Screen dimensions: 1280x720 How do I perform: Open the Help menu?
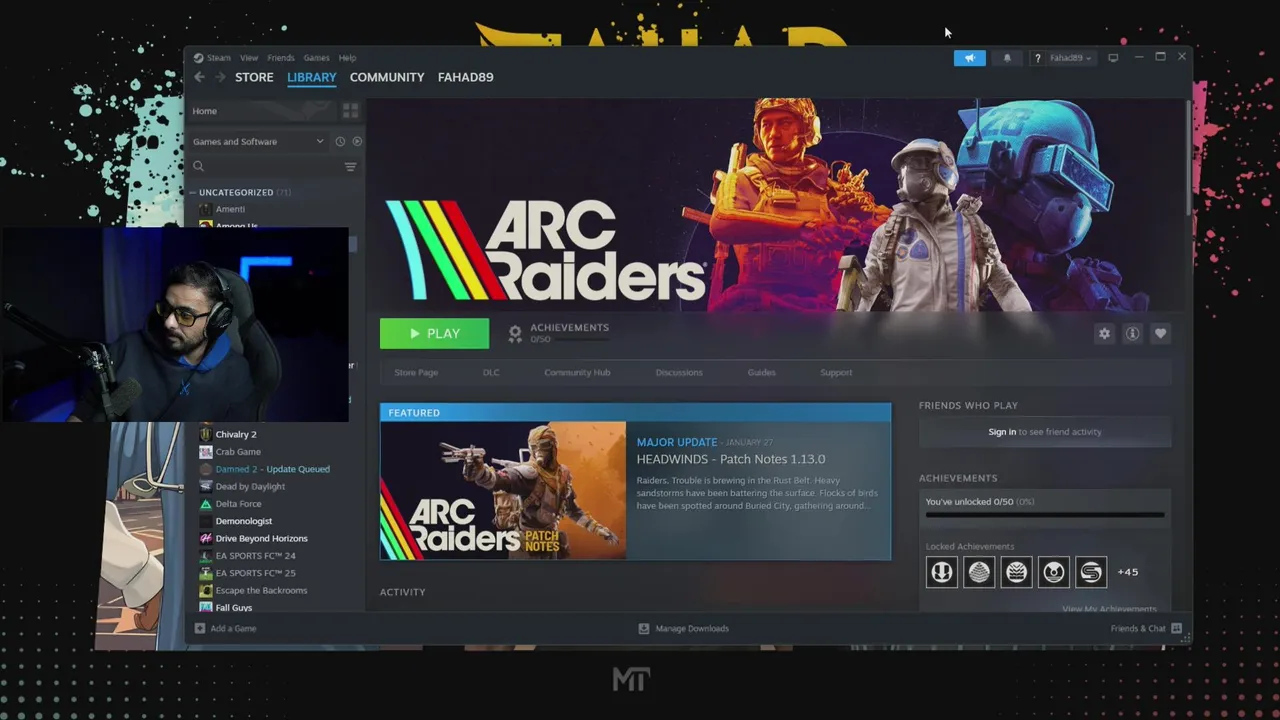(347, 58)
